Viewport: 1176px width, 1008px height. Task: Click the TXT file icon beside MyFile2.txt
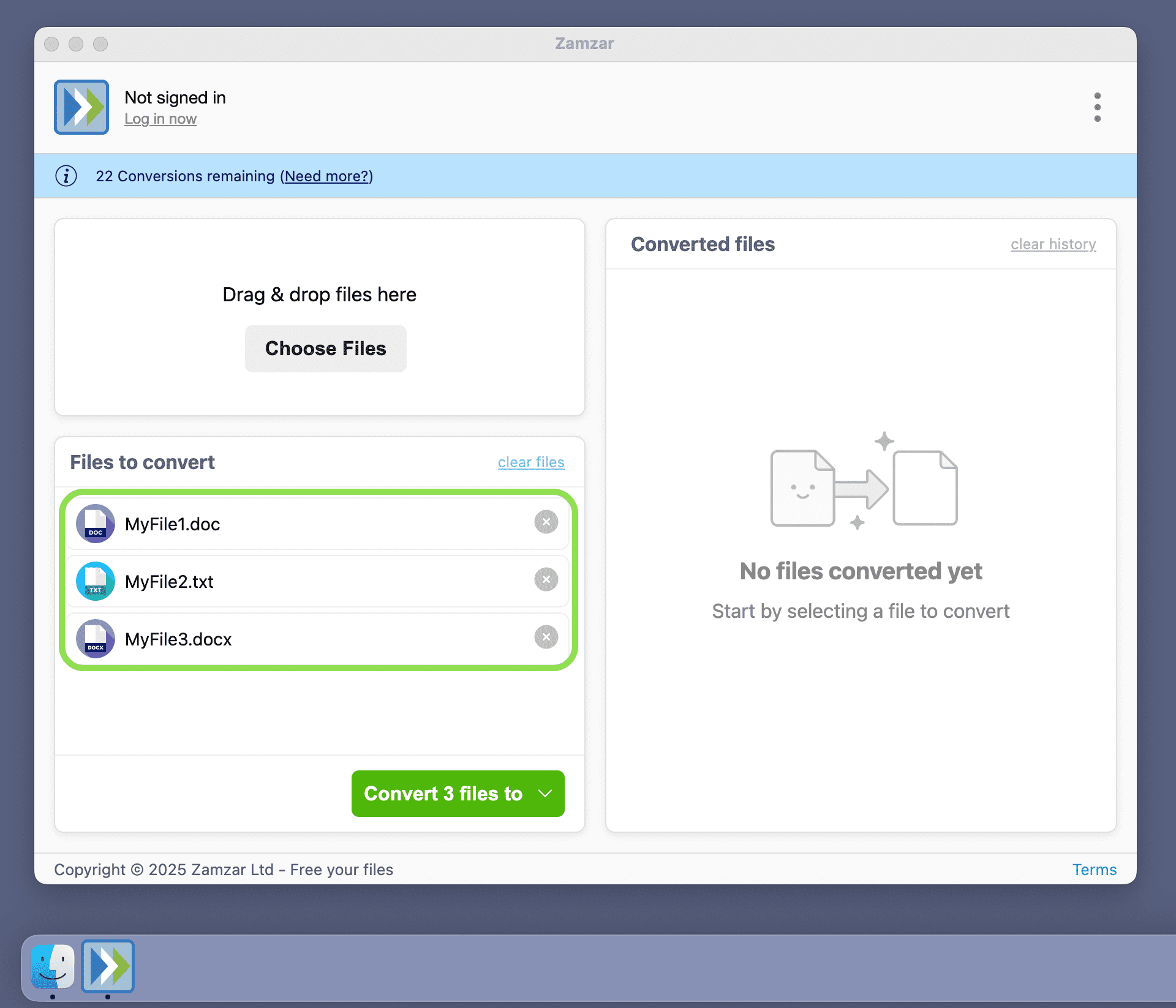[95, 581]
